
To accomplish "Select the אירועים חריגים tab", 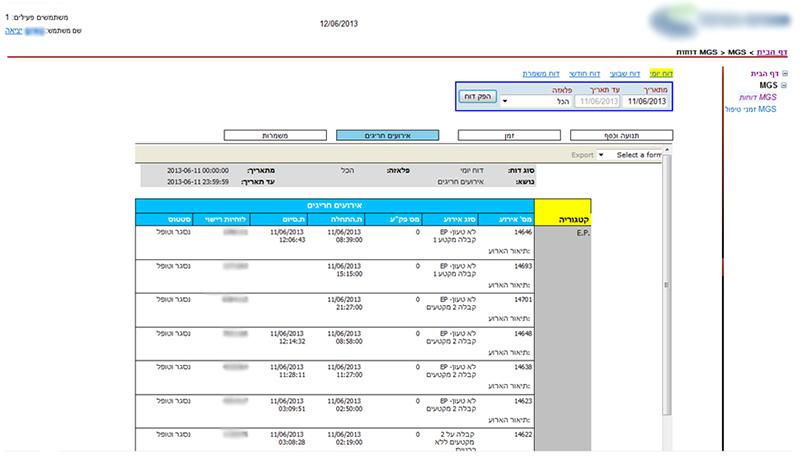I will tap(387, 135).
